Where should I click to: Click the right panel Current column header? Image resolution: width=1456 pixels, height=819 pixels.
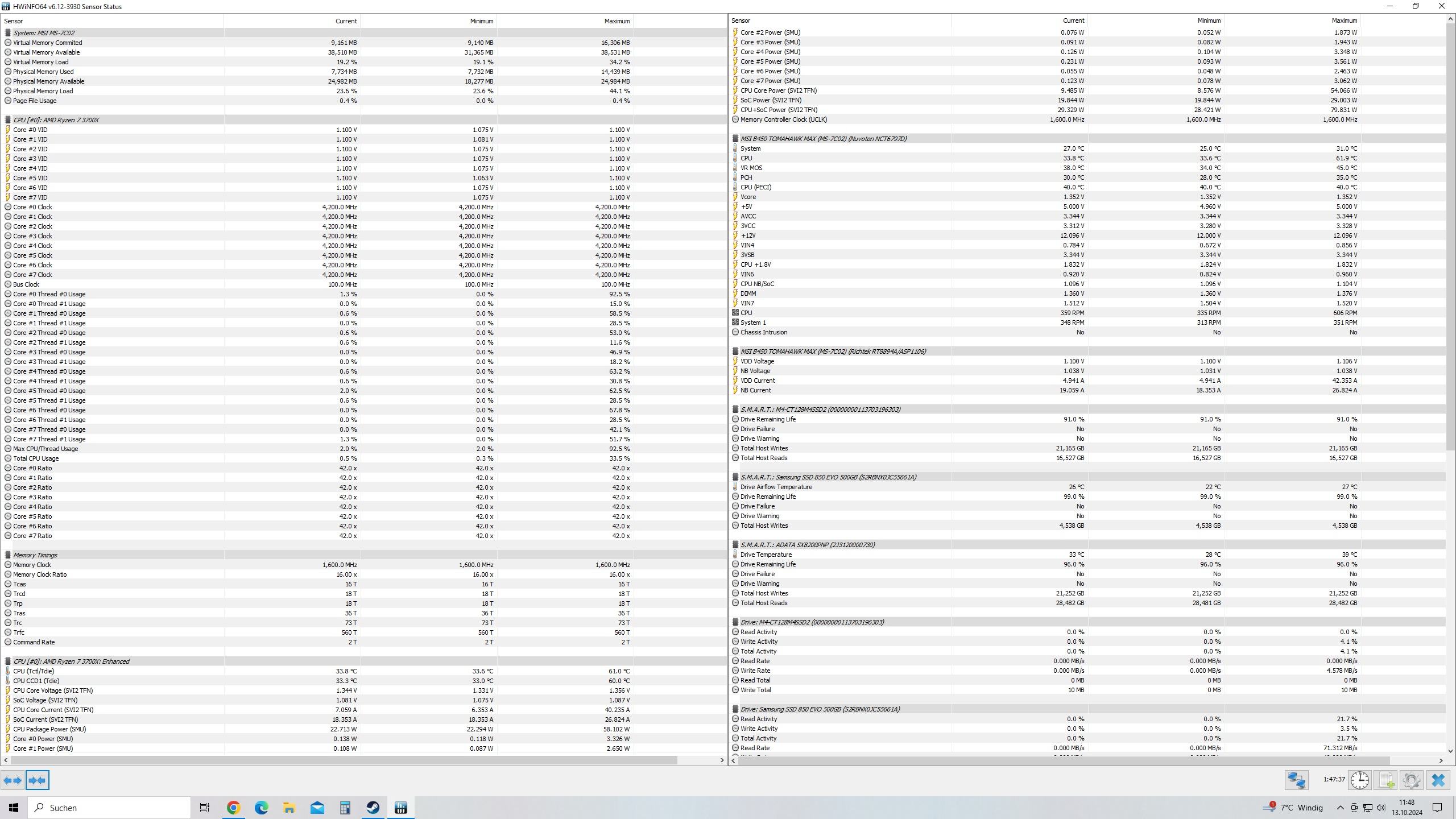point(1020,20)
